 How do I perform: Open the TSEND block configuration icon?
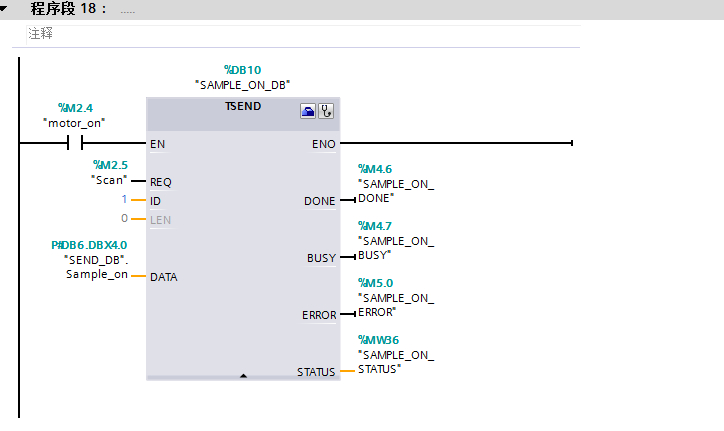click(307, 112)
